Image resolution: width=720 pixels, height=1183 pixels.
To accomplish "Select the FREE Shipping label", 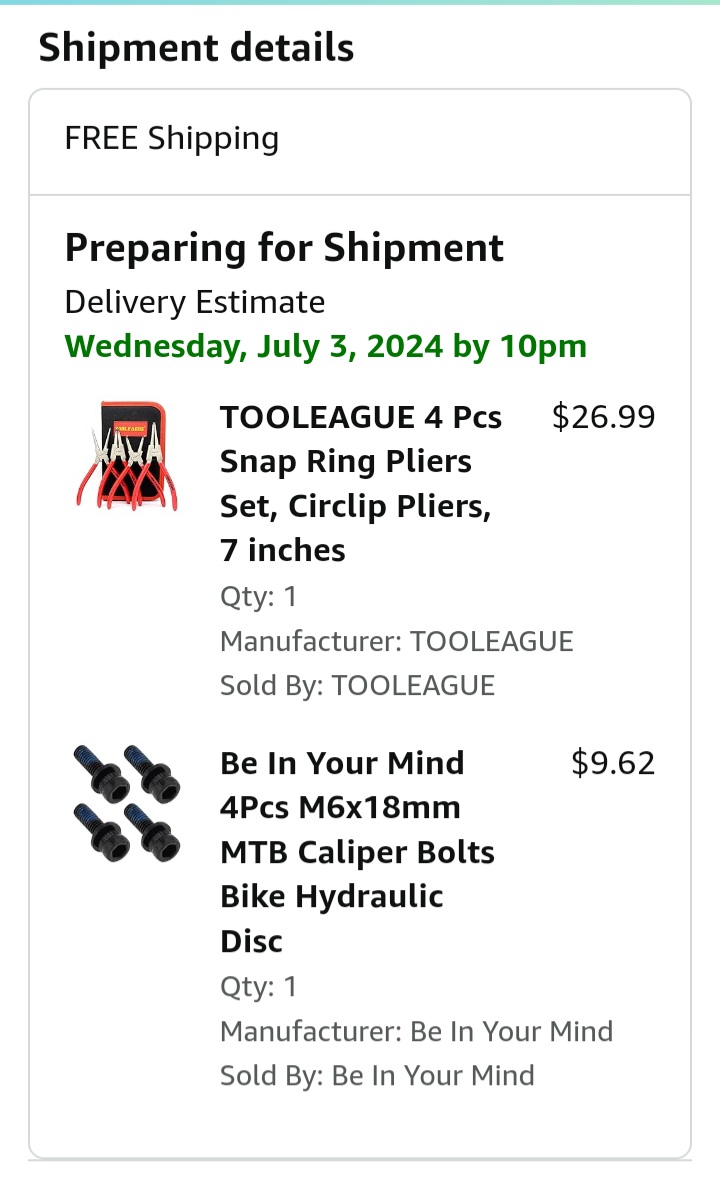I will coord(171,138).
